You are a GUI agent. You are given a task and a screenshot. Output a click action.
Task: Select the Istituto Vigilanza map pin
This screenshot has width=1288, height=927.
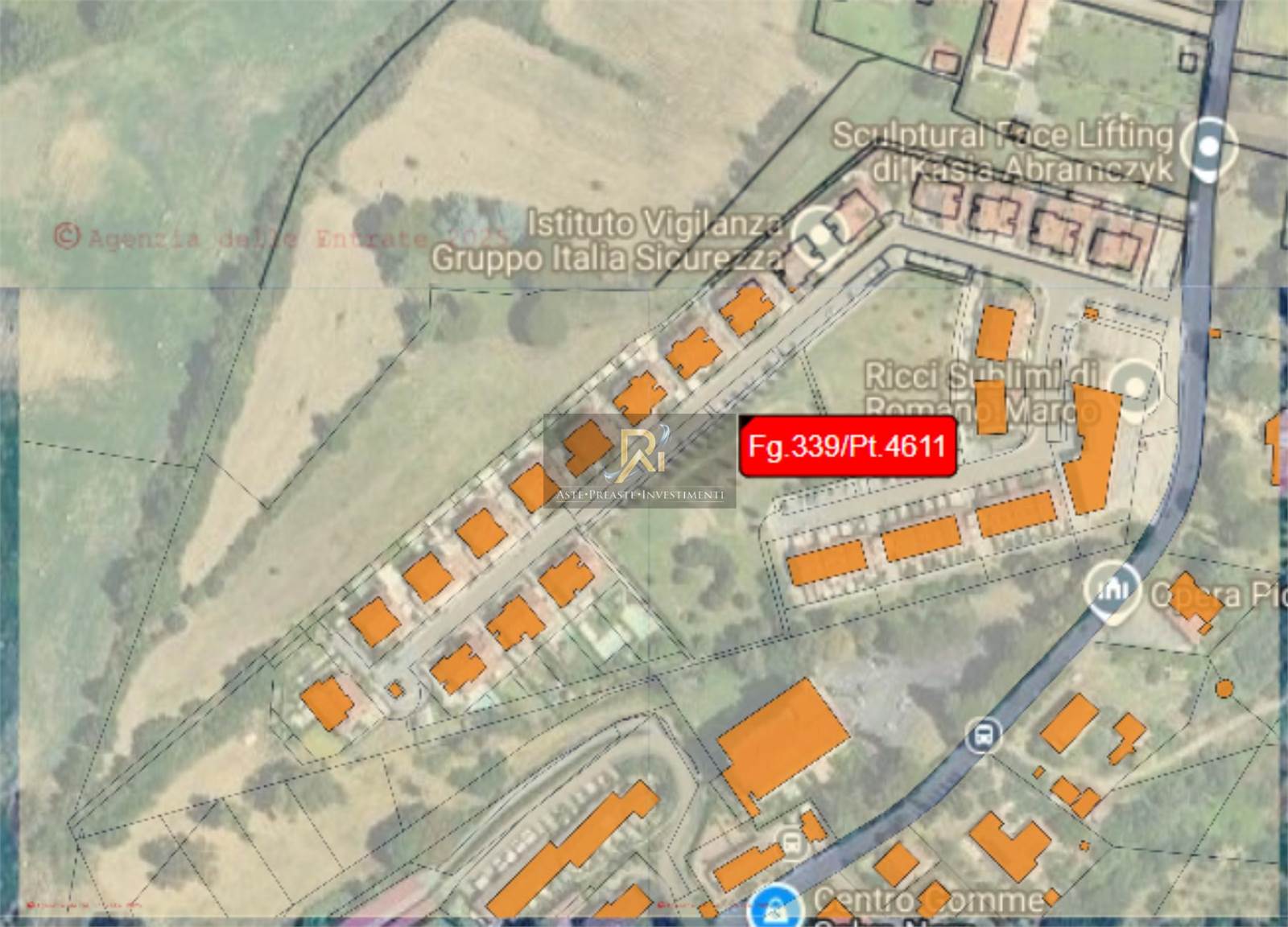click(x=816, y=233)
